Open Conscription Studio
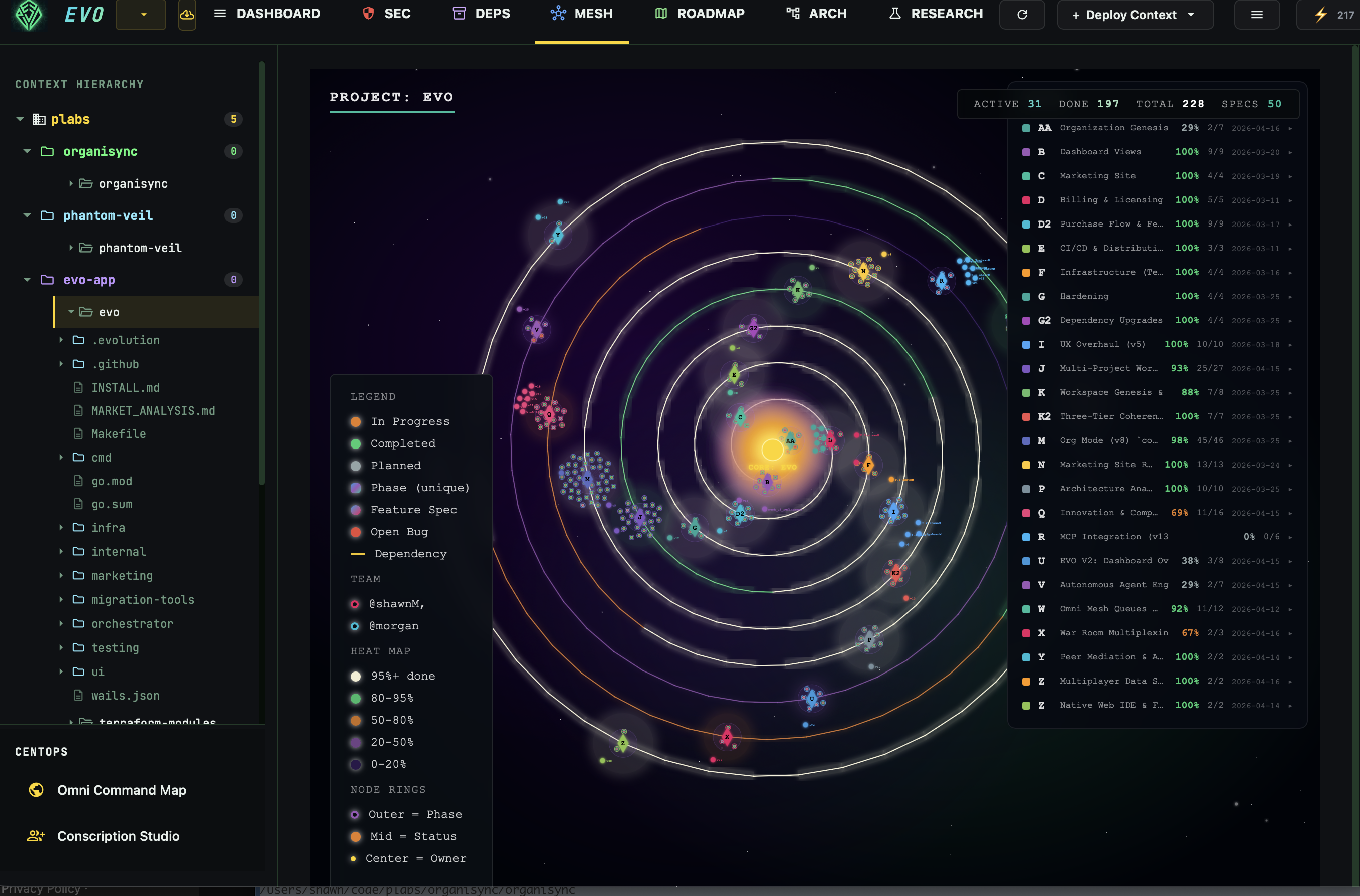Screen dimensions: 1360x896 click(104, 836)
